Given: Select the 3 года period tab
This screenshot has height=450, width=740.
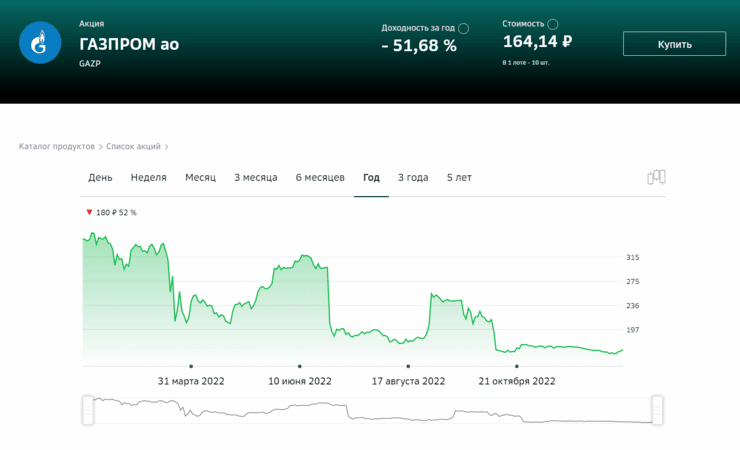Looking at the screenshot, I should [413, 177].
